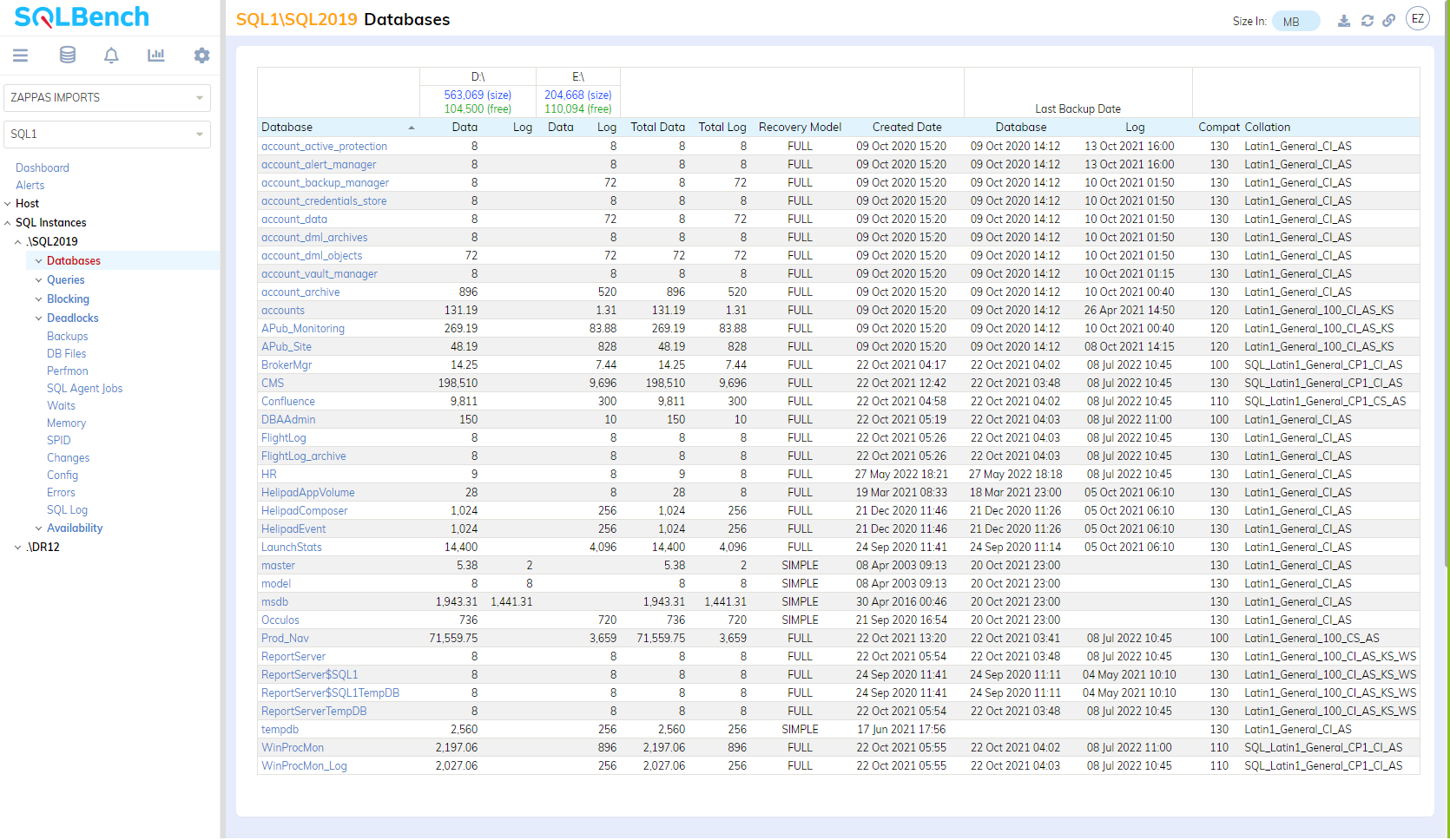Collapse the SQL Instances tree node
Viewport: 1450px width, 840px height.
pyautogui.click(x=8, y=223)
